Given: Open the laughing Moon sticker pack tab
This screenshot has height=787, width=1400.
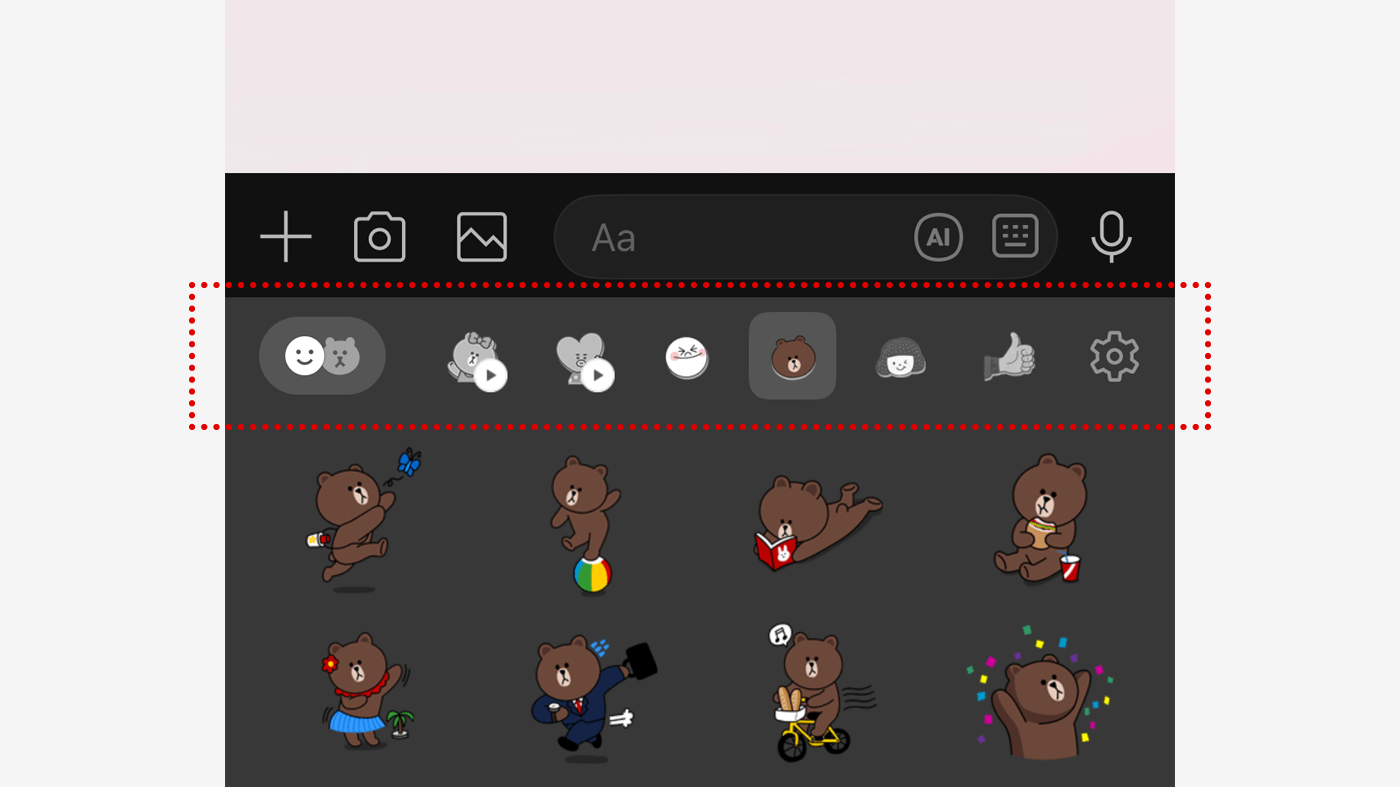Looking at the screenshot, I should pos(687,358).
